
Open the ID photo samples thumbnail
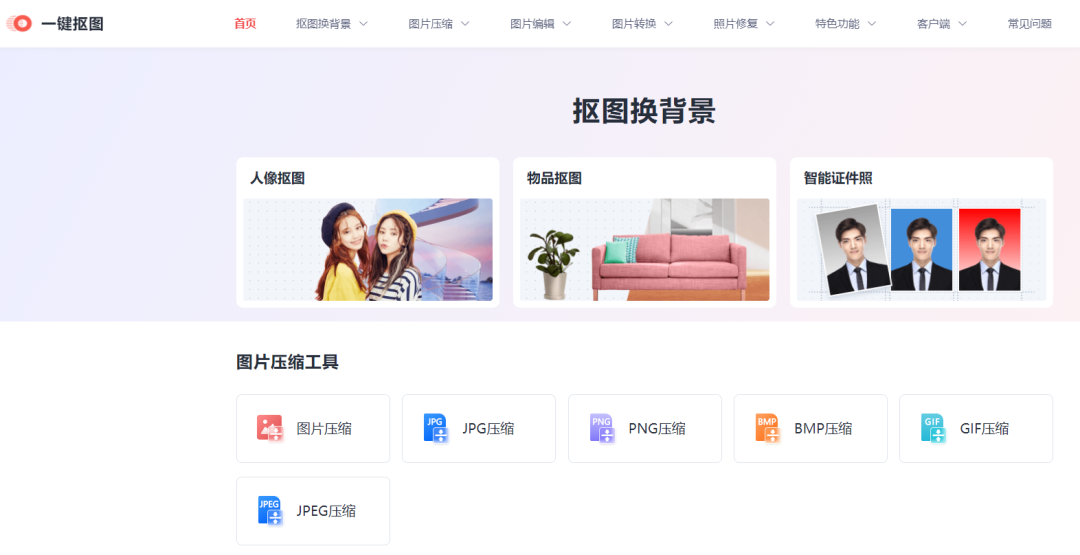[x=922, y=249]
